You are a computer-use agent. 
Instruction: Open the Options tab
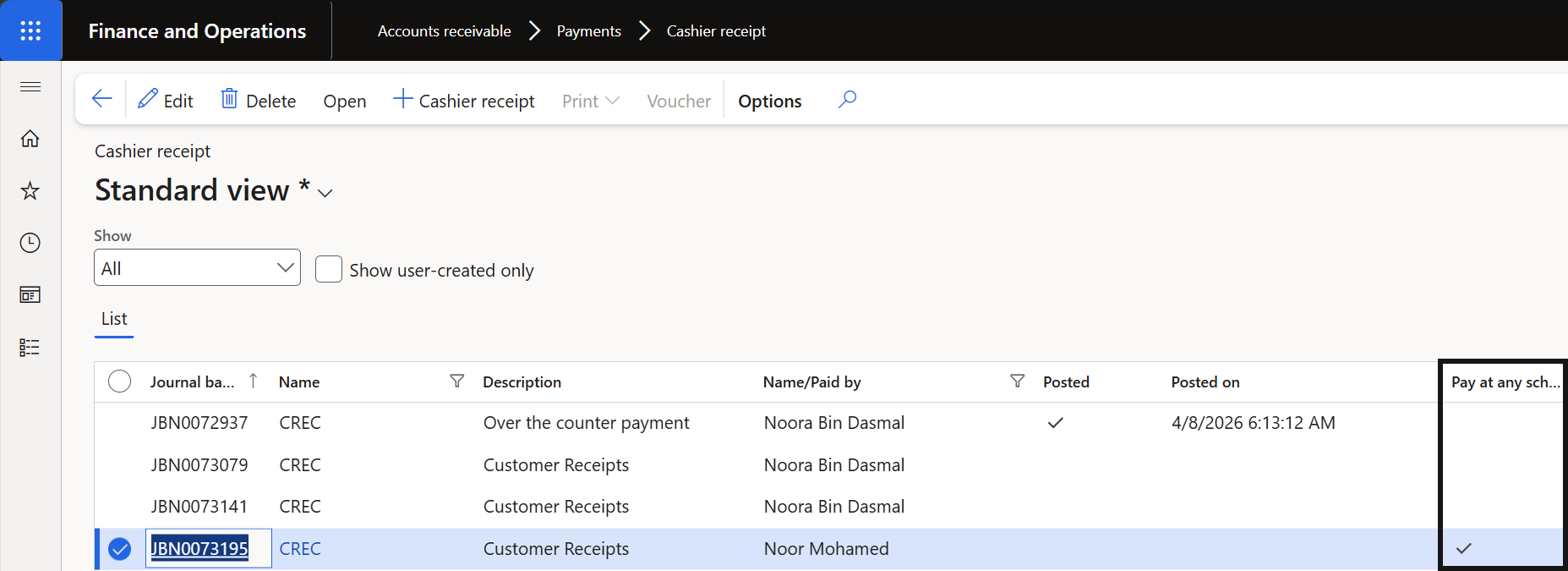[770, 101]
